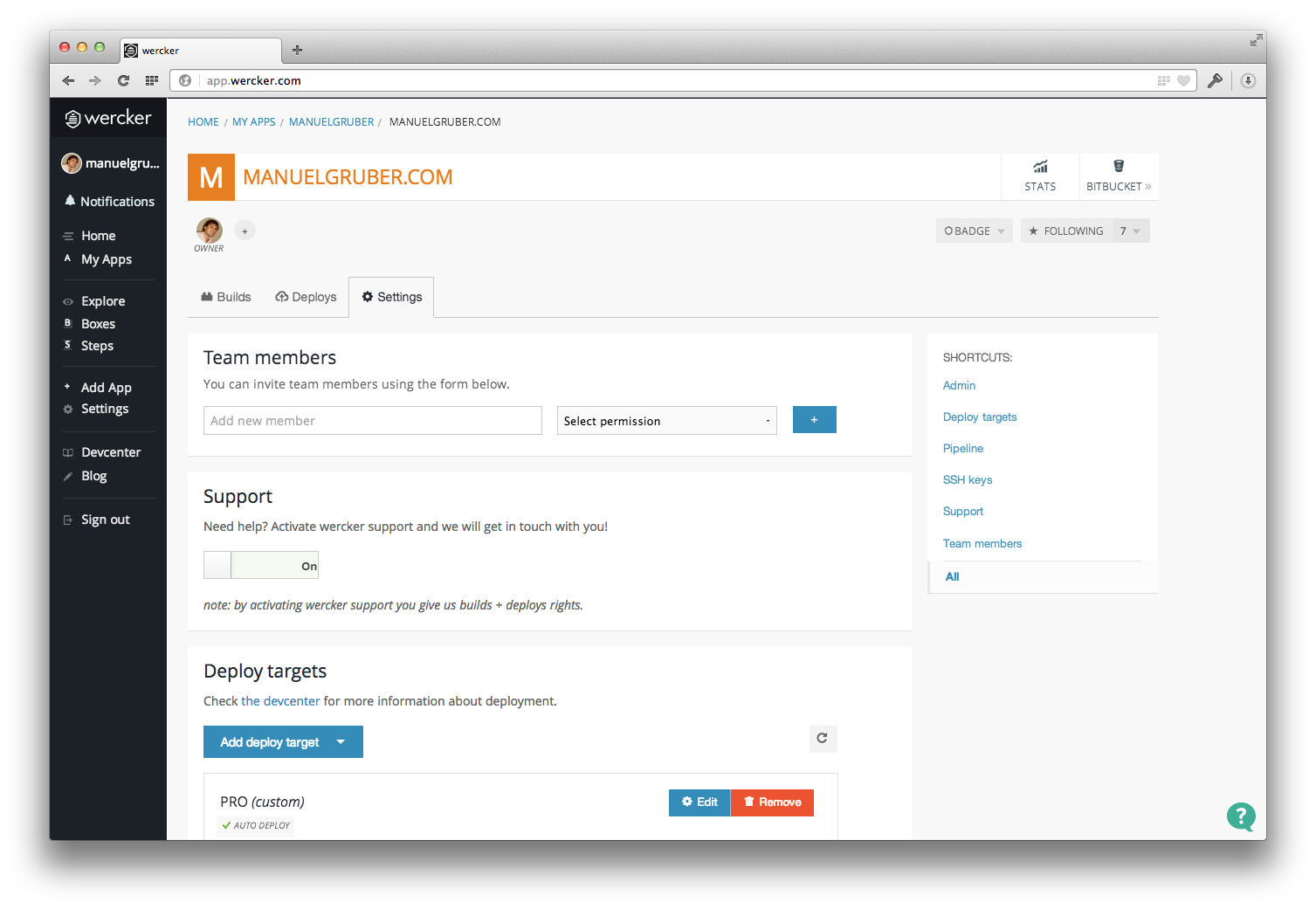
Task: Toggle the wercker support On switch
Action: tap(261, 565)
